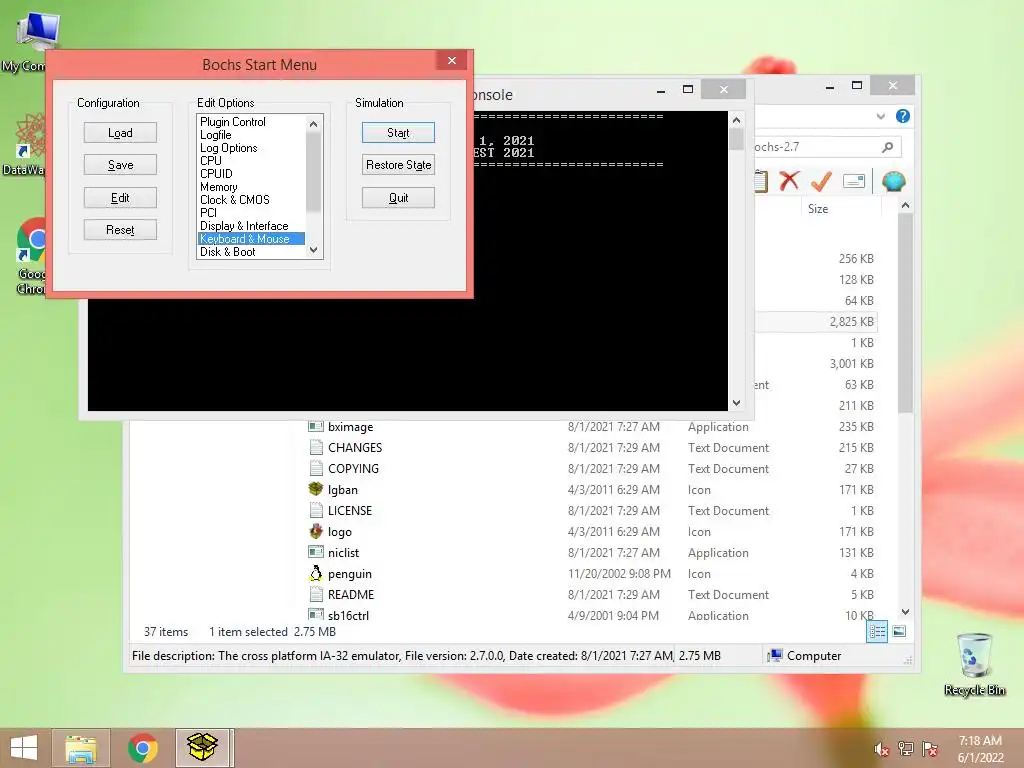Screen dimensions: 1024x768
Task: Open Chrome from the taskbar
Action: pyautogui.click(x=142, y=748)
